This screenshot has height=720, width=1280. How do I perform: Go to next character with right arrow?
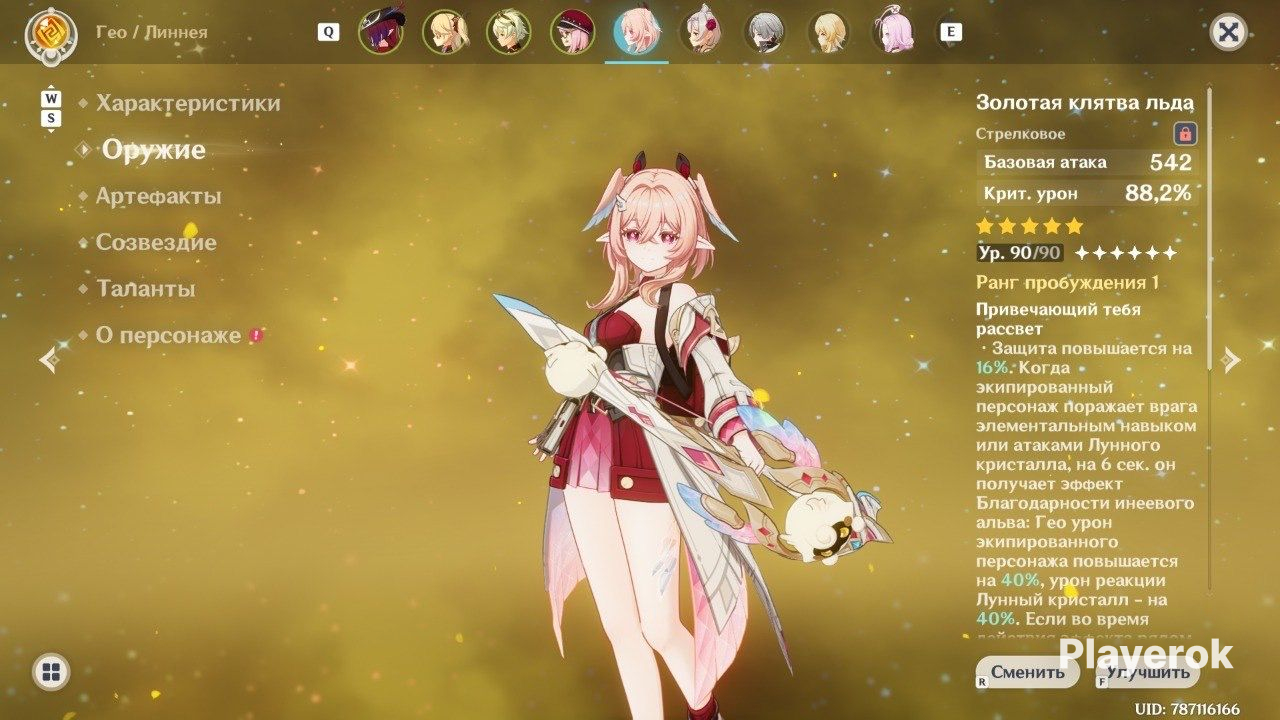[x=1232, y=360]
